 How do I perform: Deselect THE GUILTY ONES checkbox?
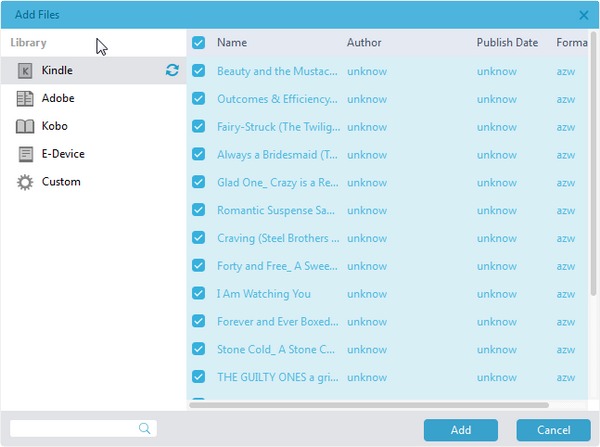click(x=198, y=377)
